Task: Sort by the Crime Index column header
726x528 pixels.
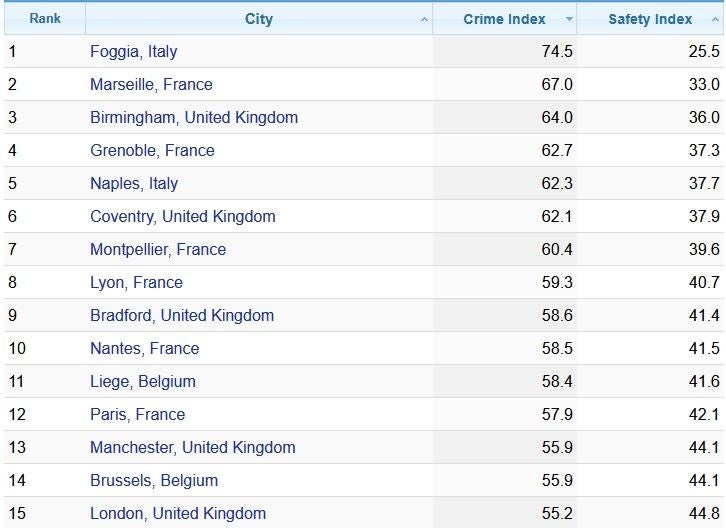Action: click(505, 19)
